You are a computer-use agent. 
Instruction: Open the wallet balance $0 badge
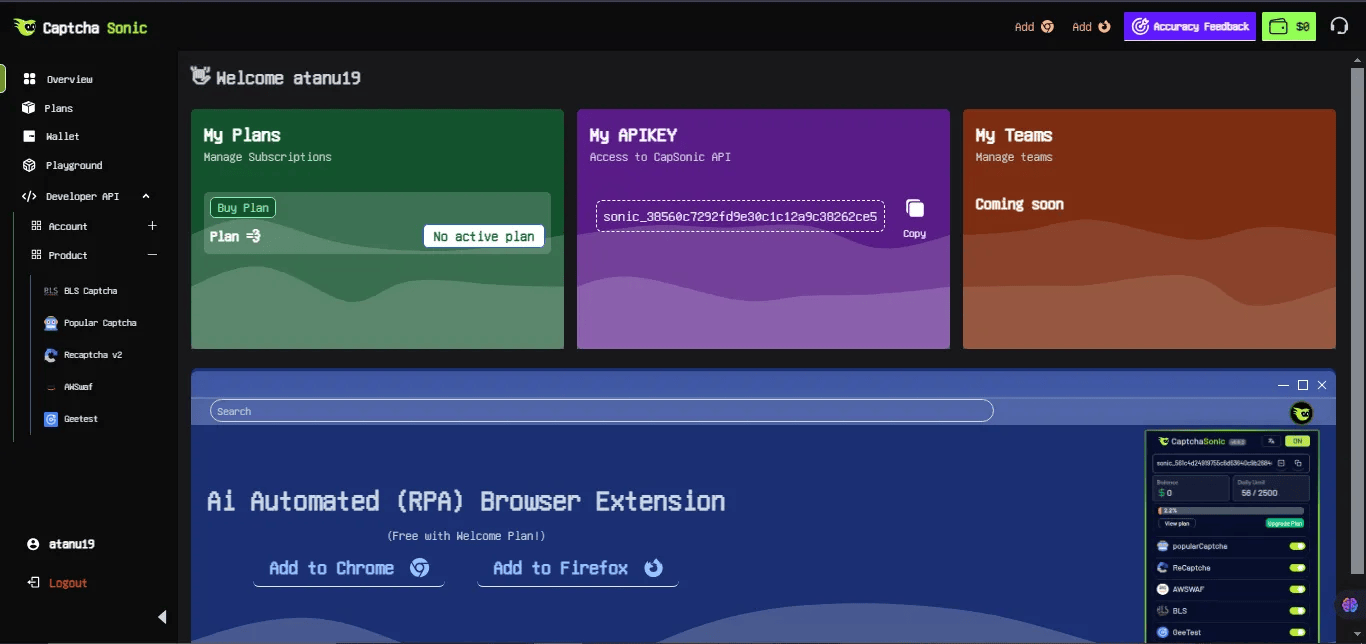(x=1289, y=27)
